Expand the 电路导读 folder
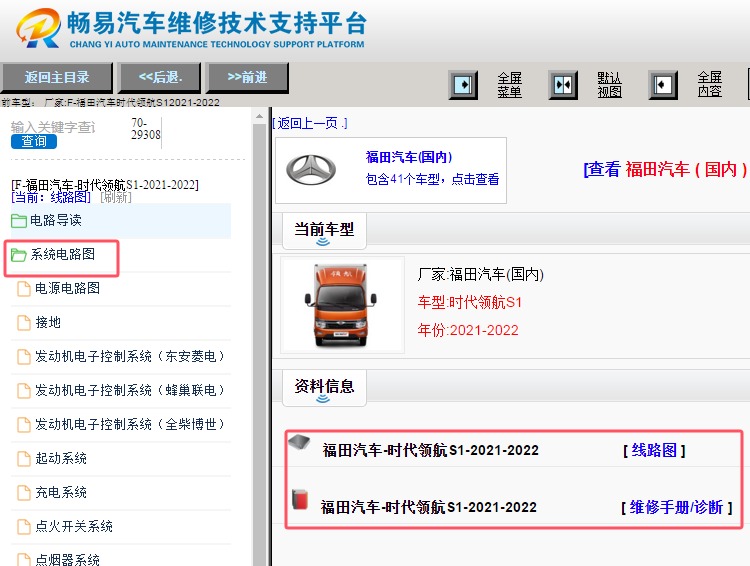The image size is (750, 566). tap(121, 221)
